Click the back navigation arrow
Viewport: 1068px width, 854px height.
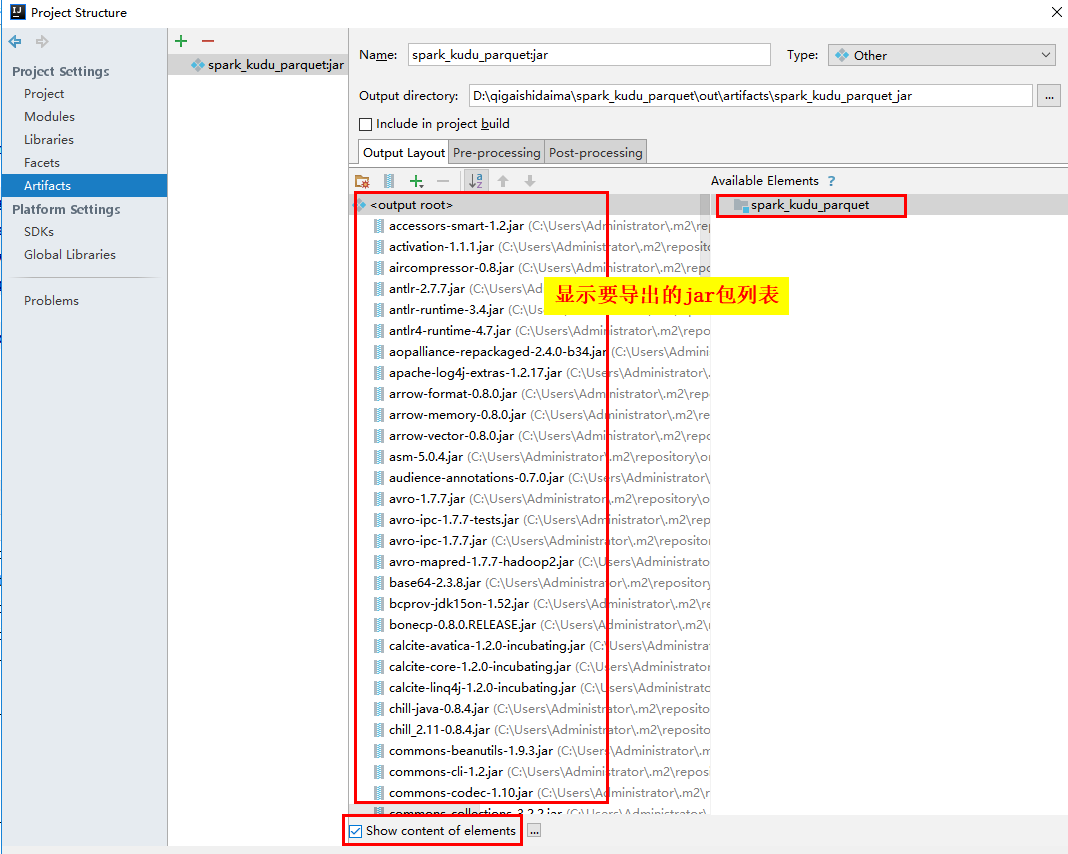click(15, 42)
